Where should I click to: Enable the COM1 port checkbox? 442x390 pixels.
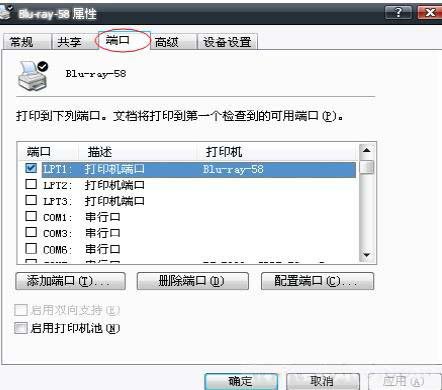[31, 216]
